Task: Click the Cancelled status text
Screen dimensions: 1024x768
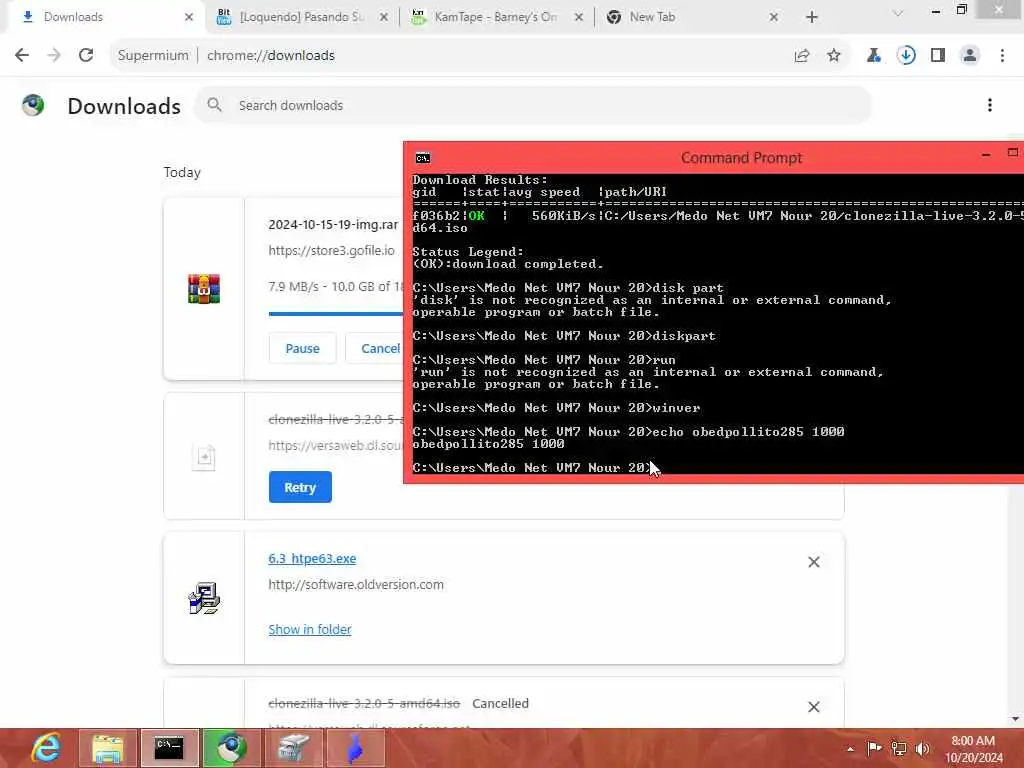Action: tap(500, 703)
